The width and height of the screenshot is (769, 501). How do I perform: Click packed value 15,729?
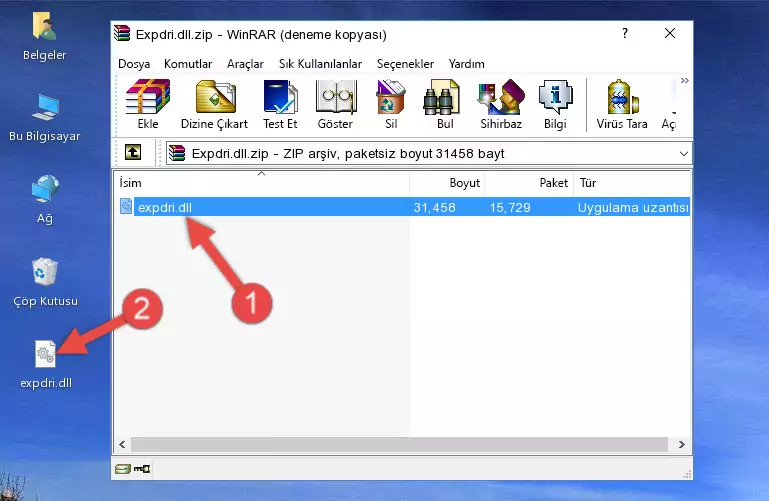pos(510,207)
